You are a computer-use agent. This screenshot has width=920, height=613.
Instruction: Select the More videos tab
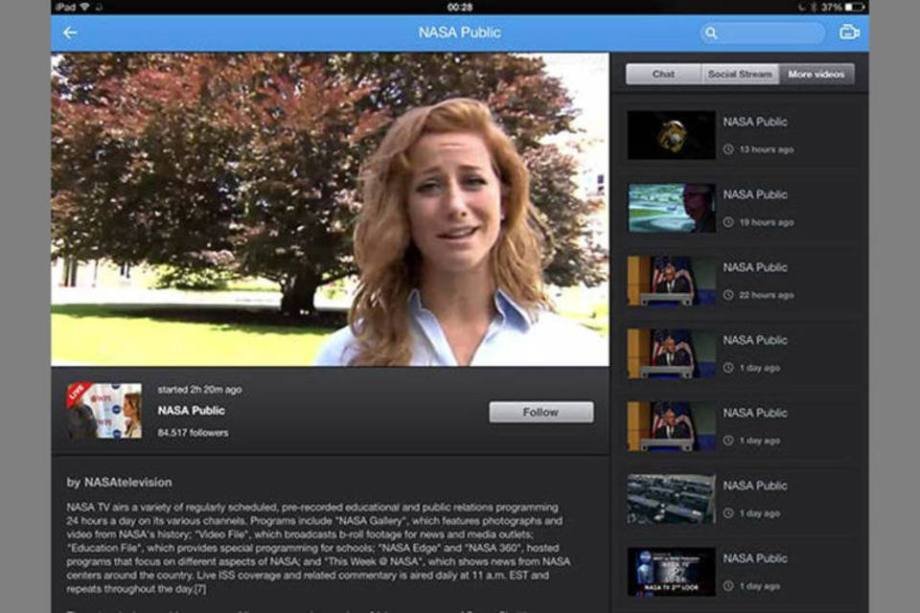point(816,74)
